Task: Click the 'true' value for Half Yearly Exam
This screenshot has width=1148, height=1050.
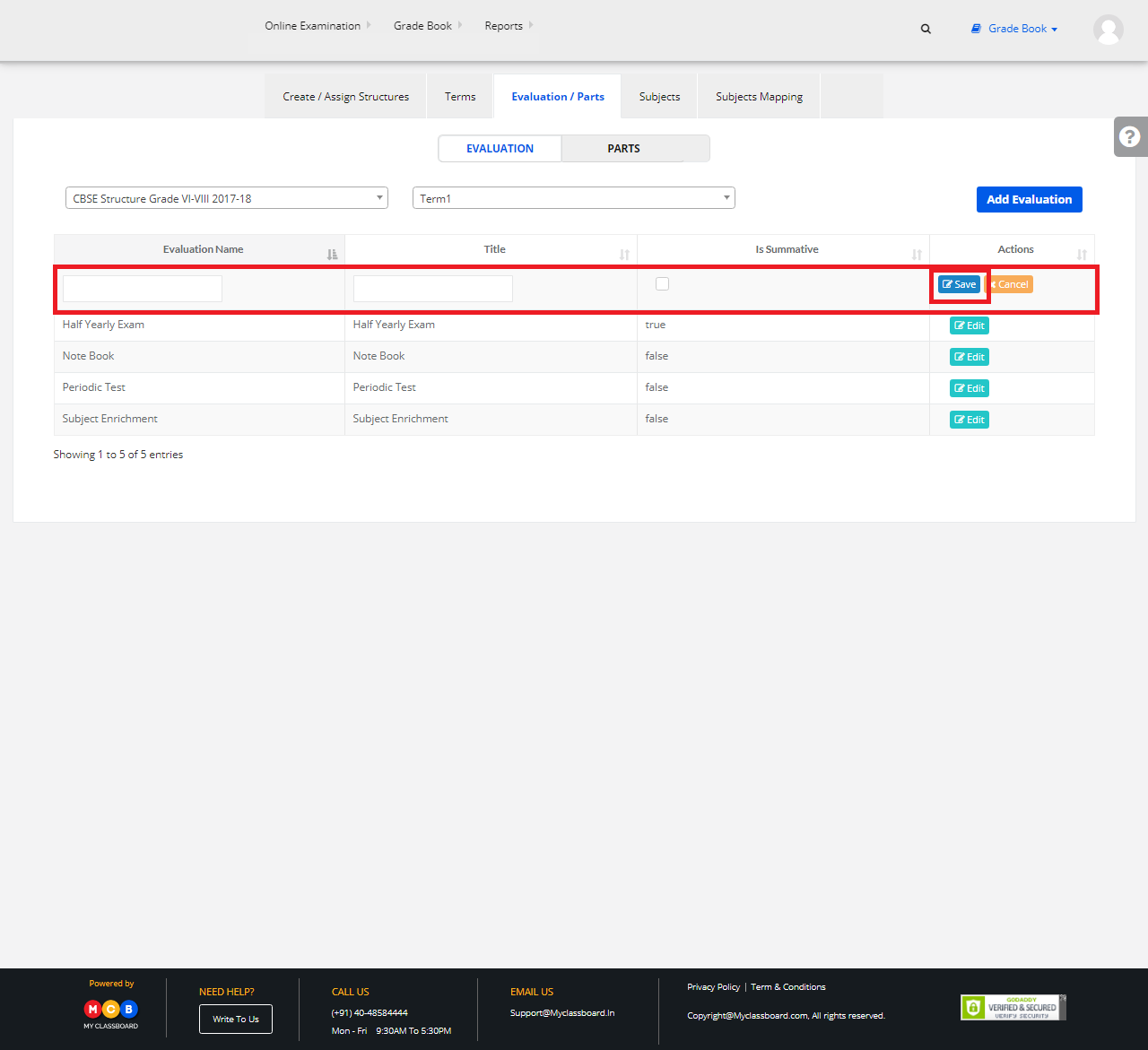Action: [656, 325]
